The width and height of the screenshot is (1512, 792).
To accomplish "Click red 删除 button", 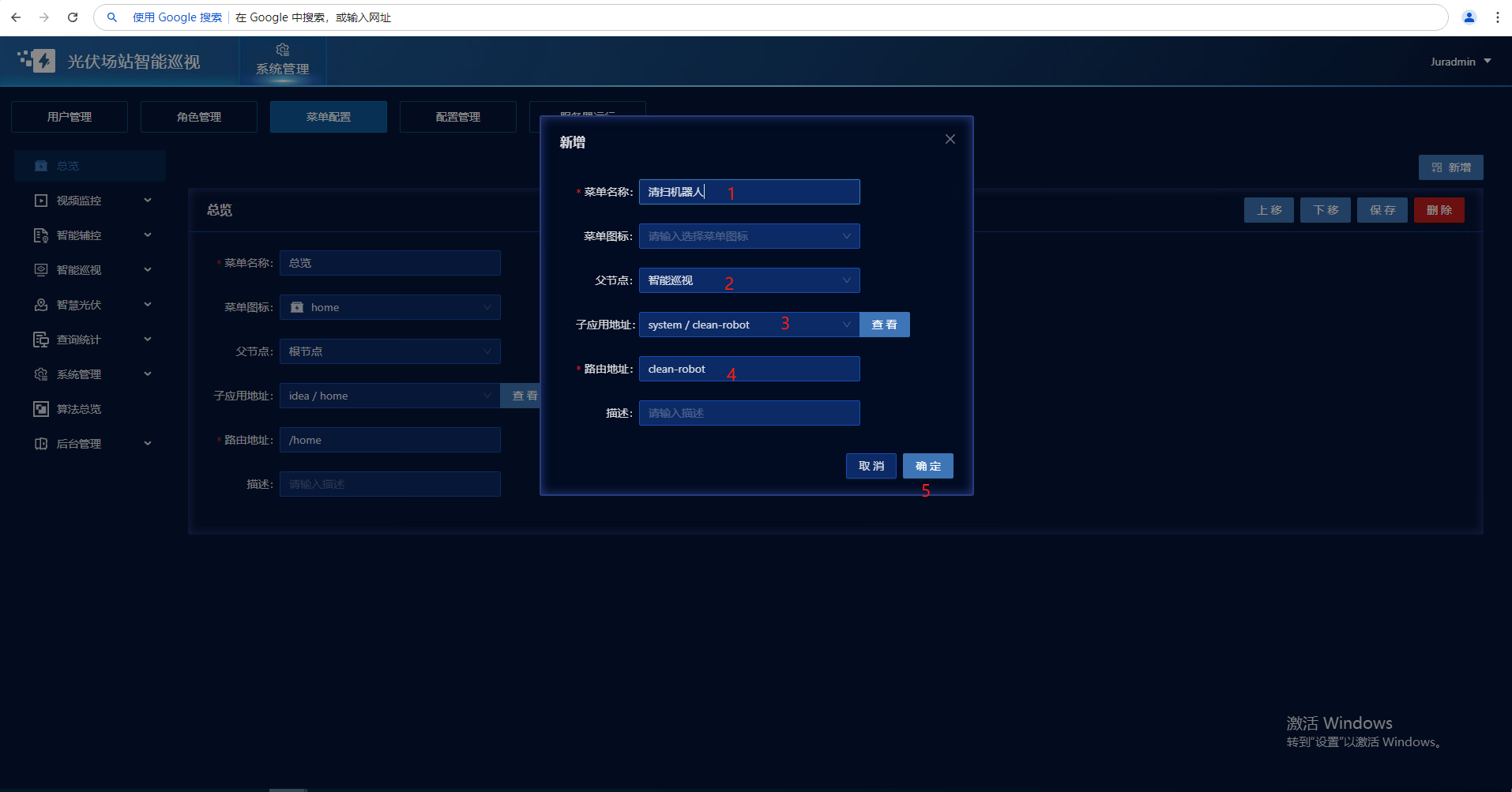I will pos(1439,210).
